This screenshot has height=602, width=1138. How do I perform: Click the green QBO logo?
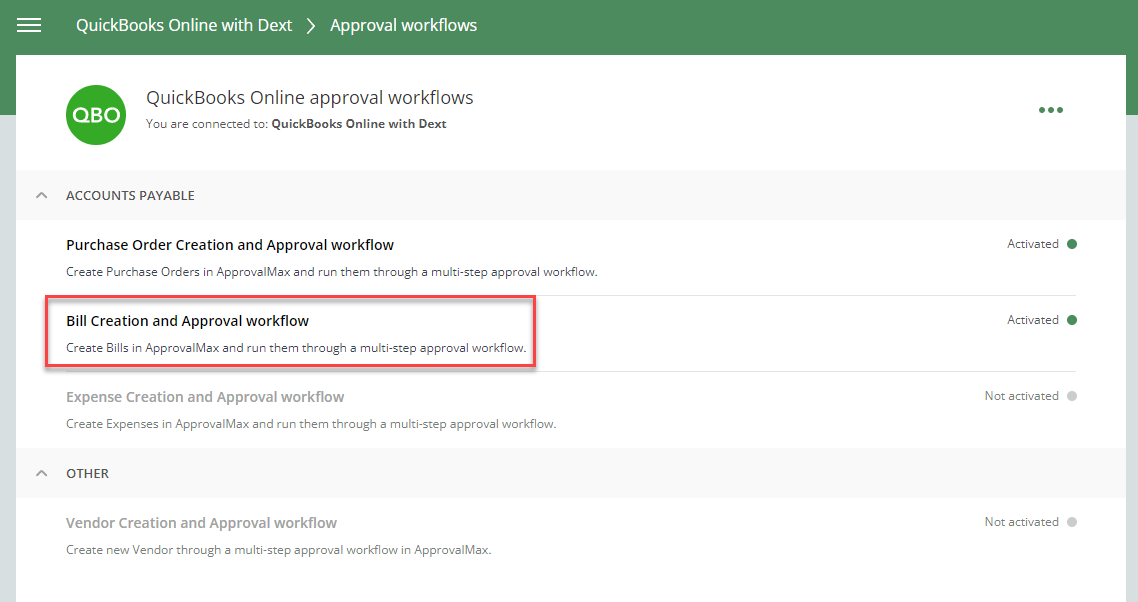pos(96,115)
